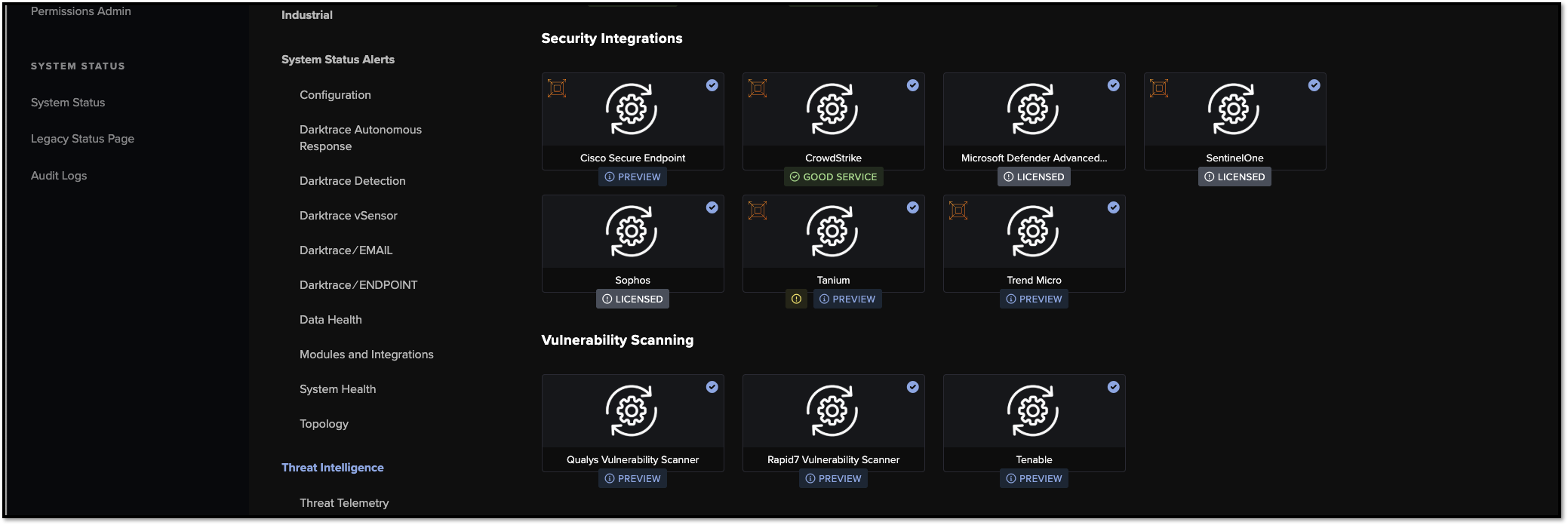Open Audit Logs in the sidebar
Screen dimensions: 1568x525
(x=59, y=176)
